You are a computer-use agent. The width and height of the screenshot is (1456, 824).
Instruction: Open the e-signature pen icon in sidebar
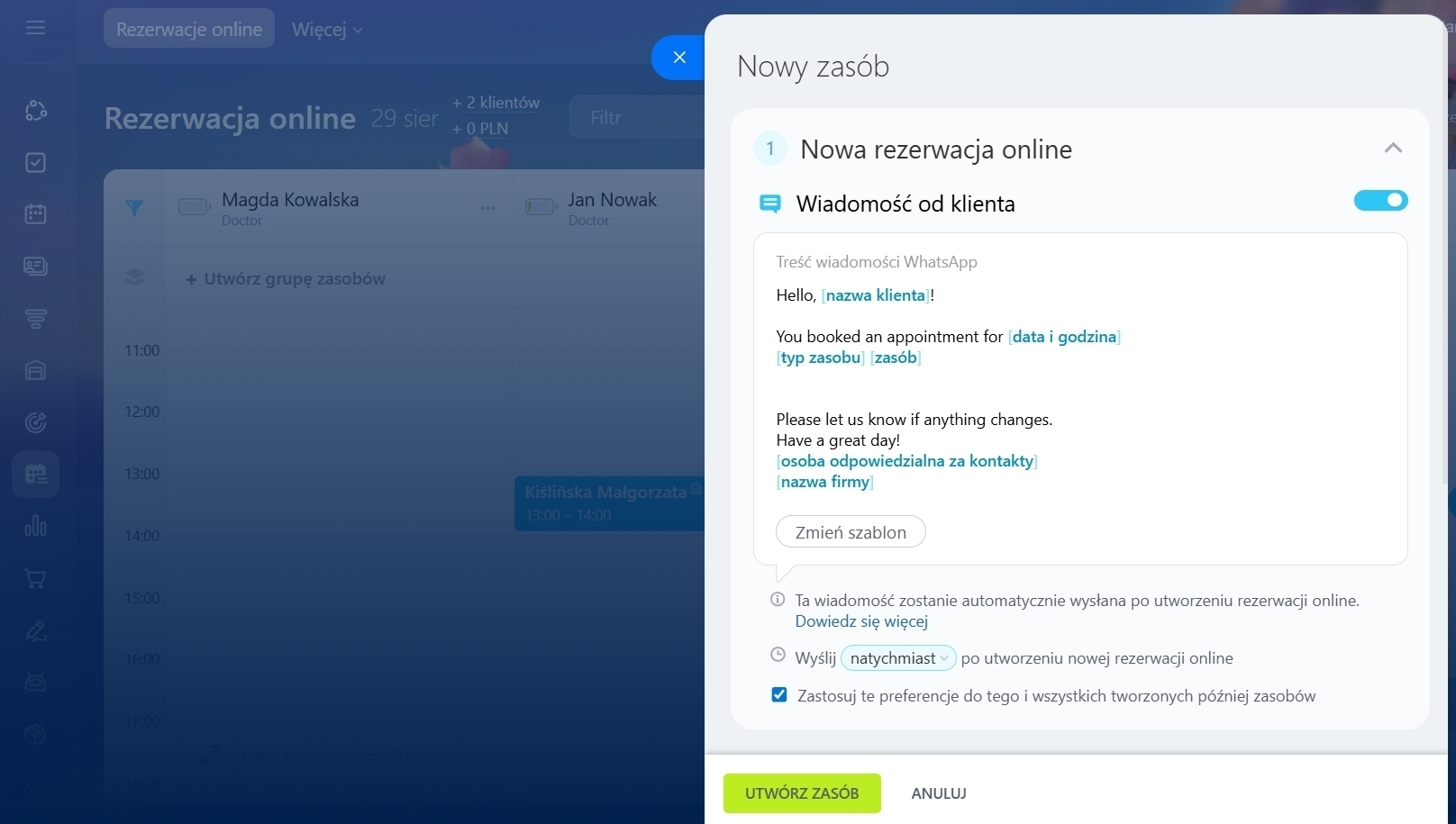35,630
